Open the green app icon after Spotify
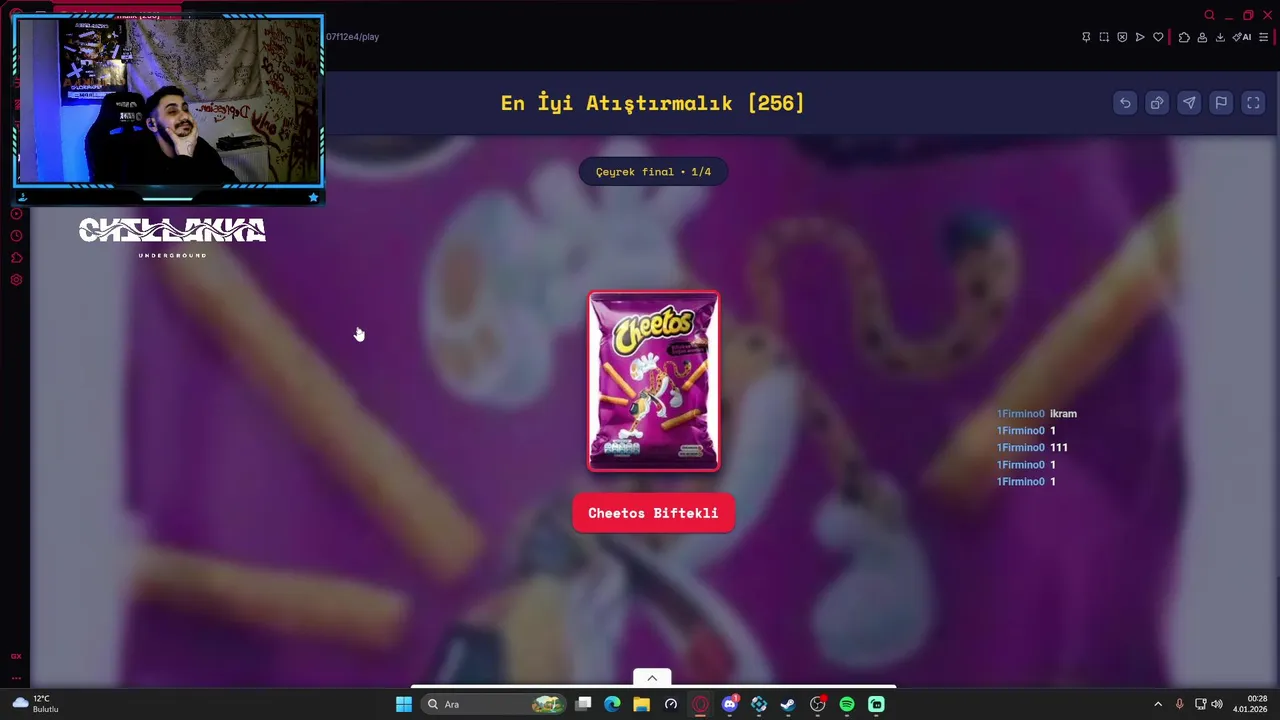This screenshot has width=1280, height=720. 876,704
